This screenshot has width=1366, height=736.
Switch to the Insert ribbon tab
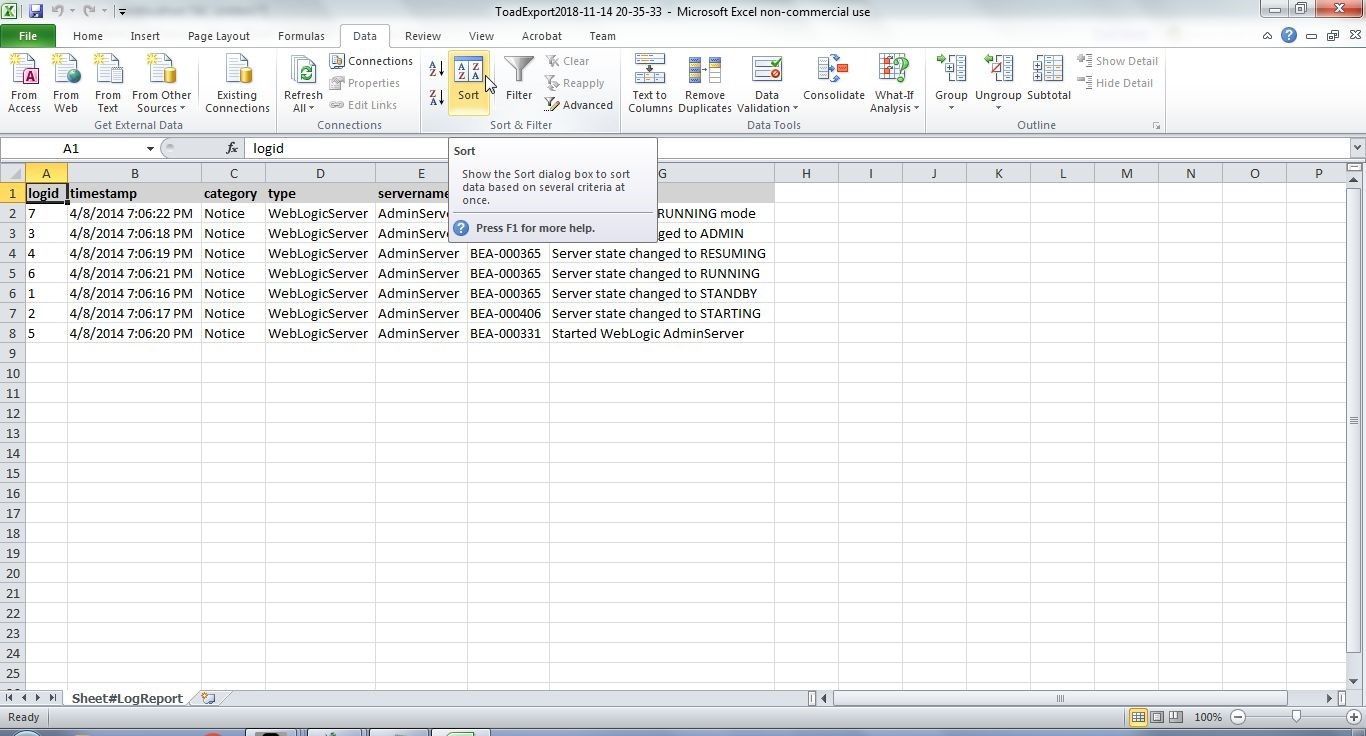tap(145, 36)
